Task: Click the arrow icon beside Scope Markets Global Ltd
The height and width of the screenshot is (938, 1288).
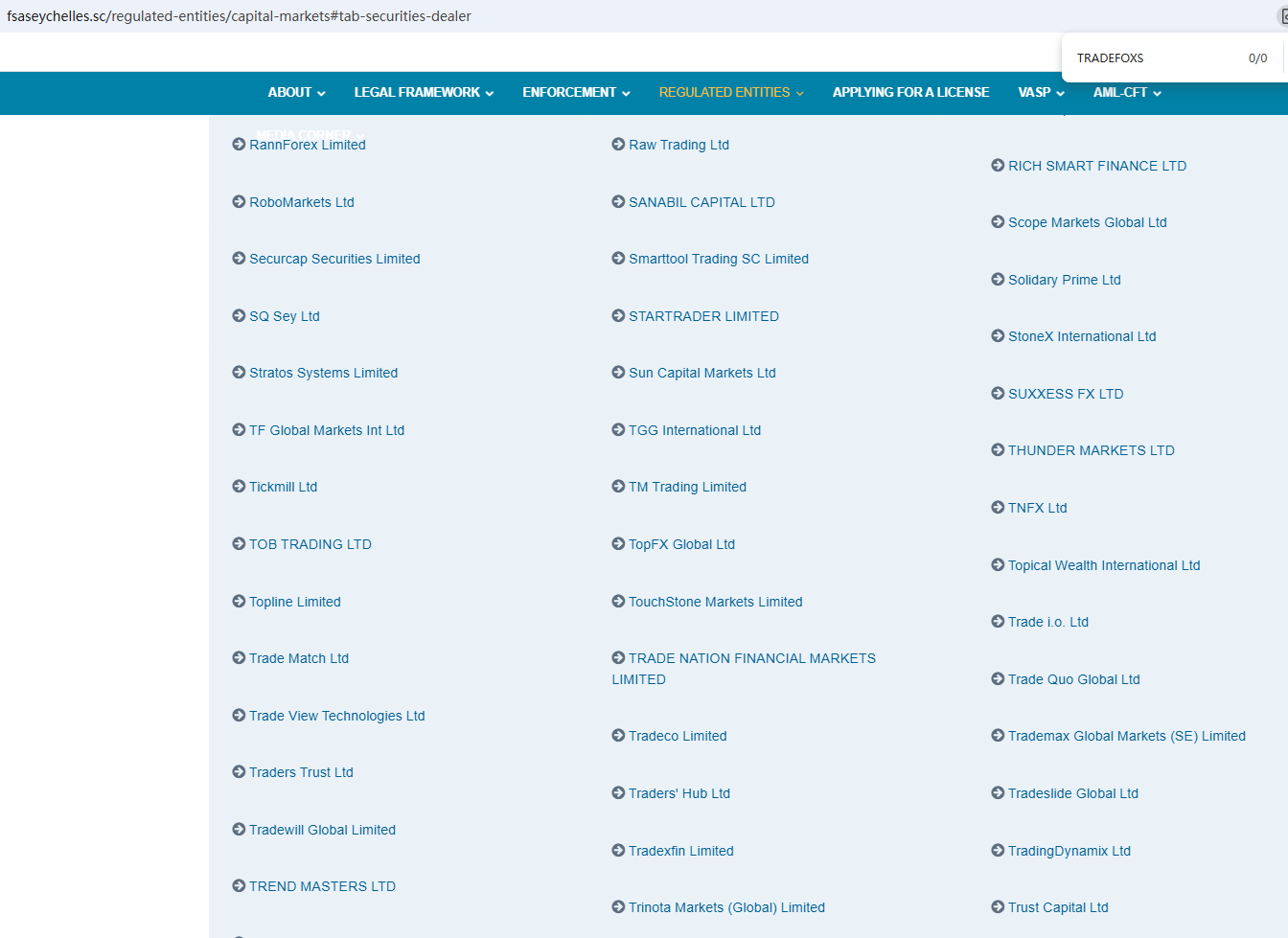Action: (998, 222)
